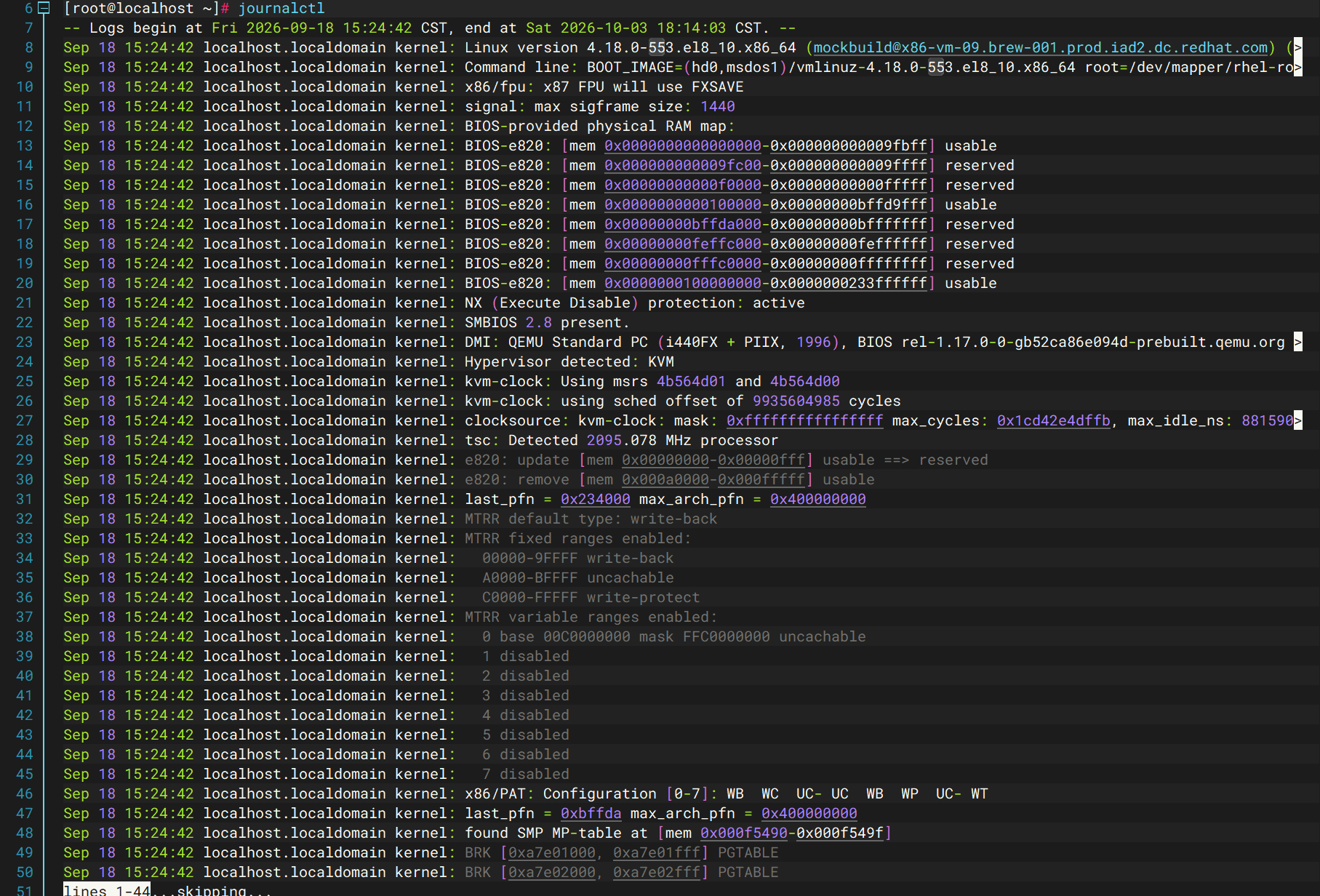Click address link 0x00000000bffda000
This screenshot has width=1320, height=896.
pos(683,224)
